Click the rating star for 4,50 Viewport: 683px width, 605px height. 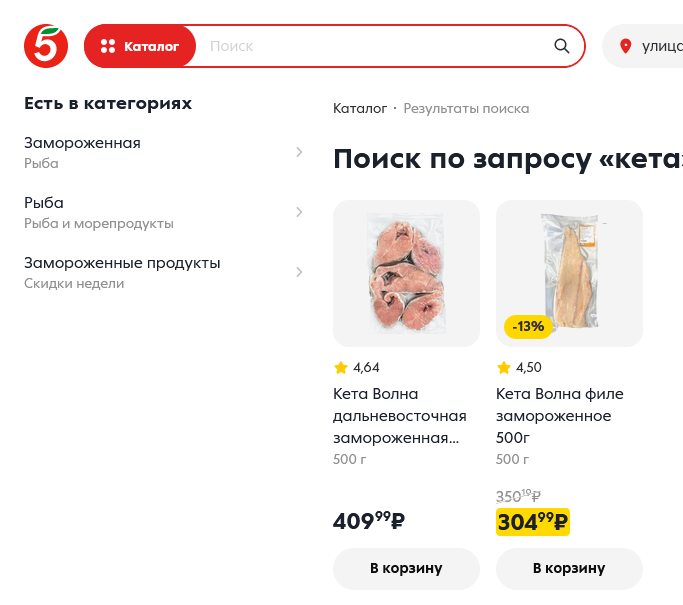tap(504, 368)
